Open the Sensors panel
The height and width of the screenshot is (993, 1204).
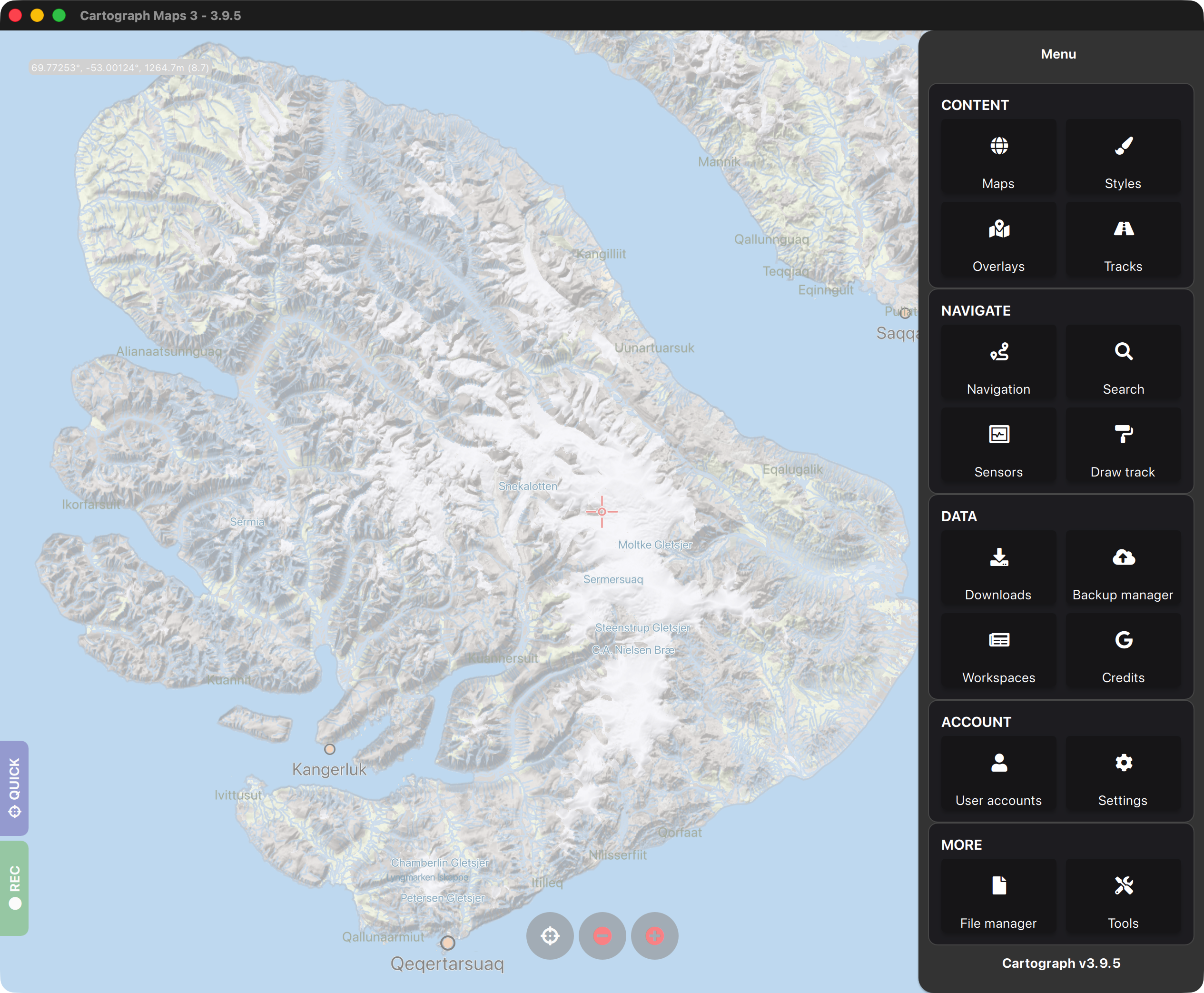(998, 446)
